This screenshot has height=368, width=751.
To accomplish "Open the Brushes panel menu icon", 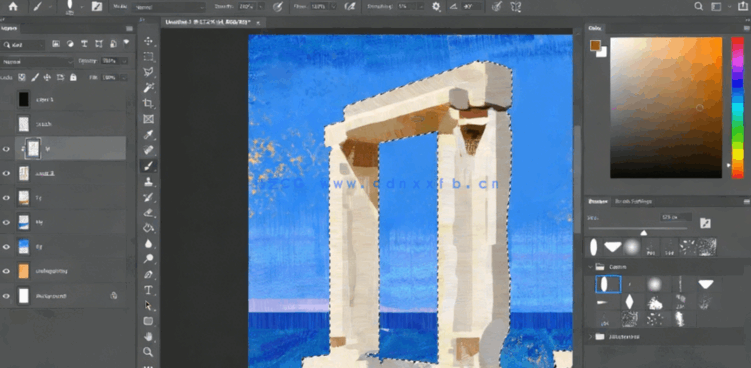I will coord(746,202).
